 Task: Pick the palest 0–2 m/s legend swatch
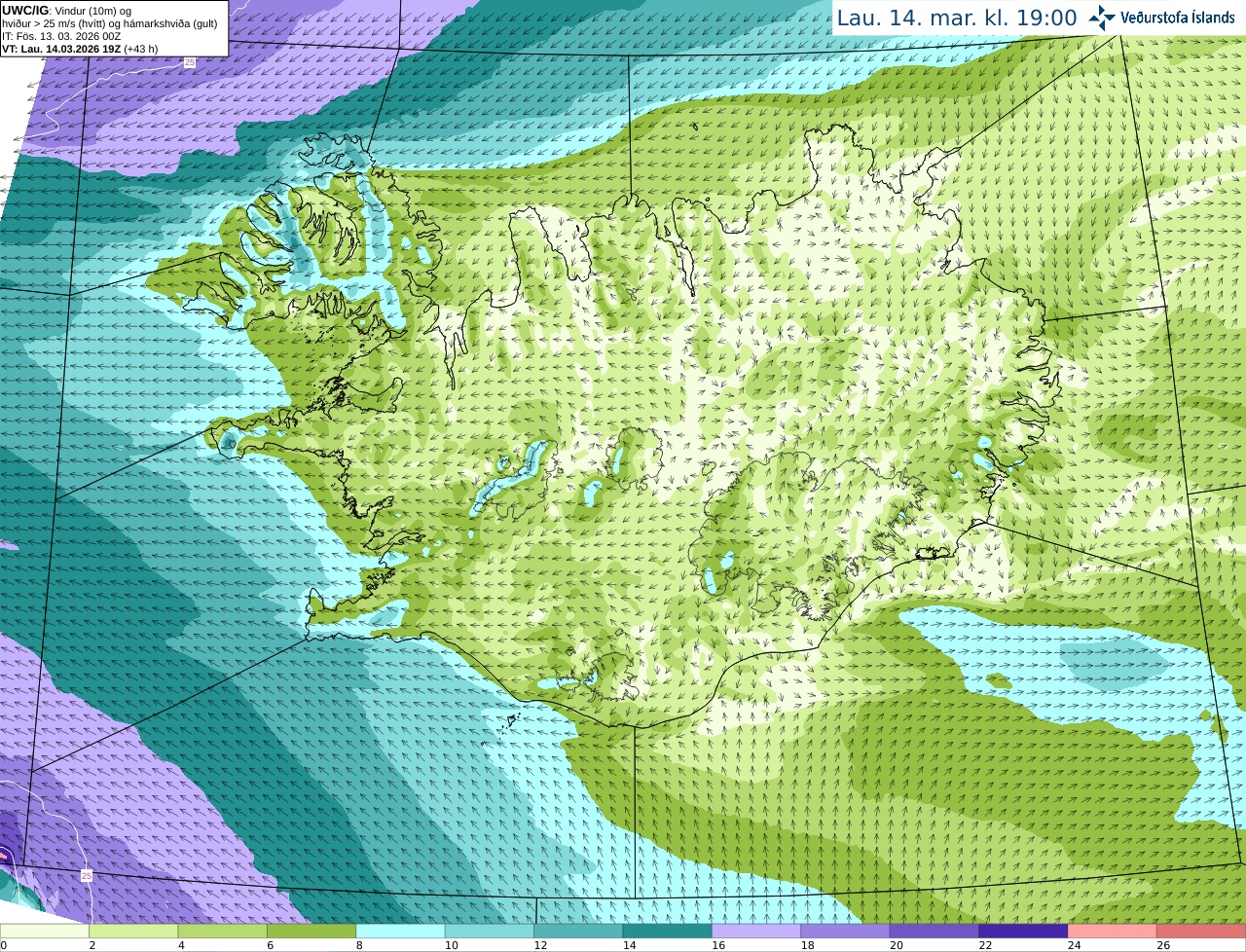45,931
